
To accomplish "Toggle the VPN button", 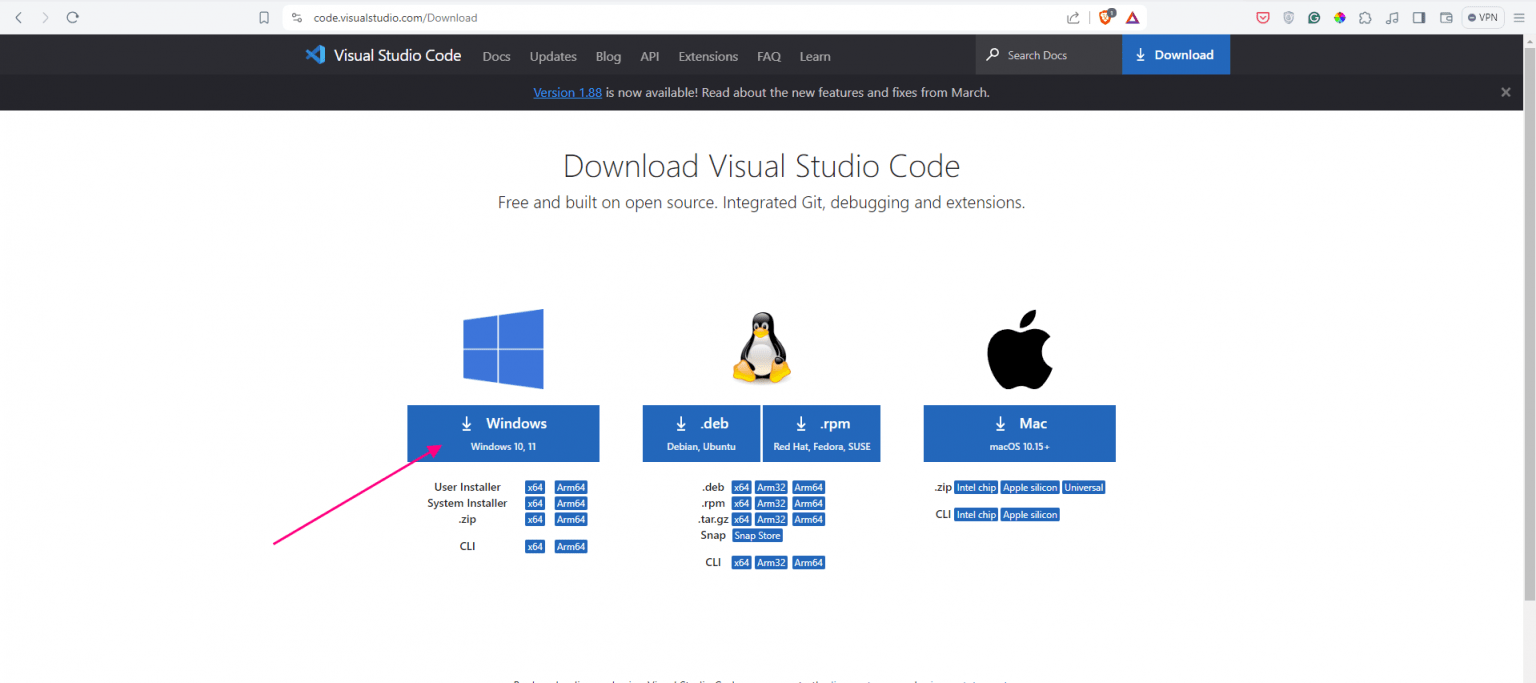I will (x=1483, y=17).
